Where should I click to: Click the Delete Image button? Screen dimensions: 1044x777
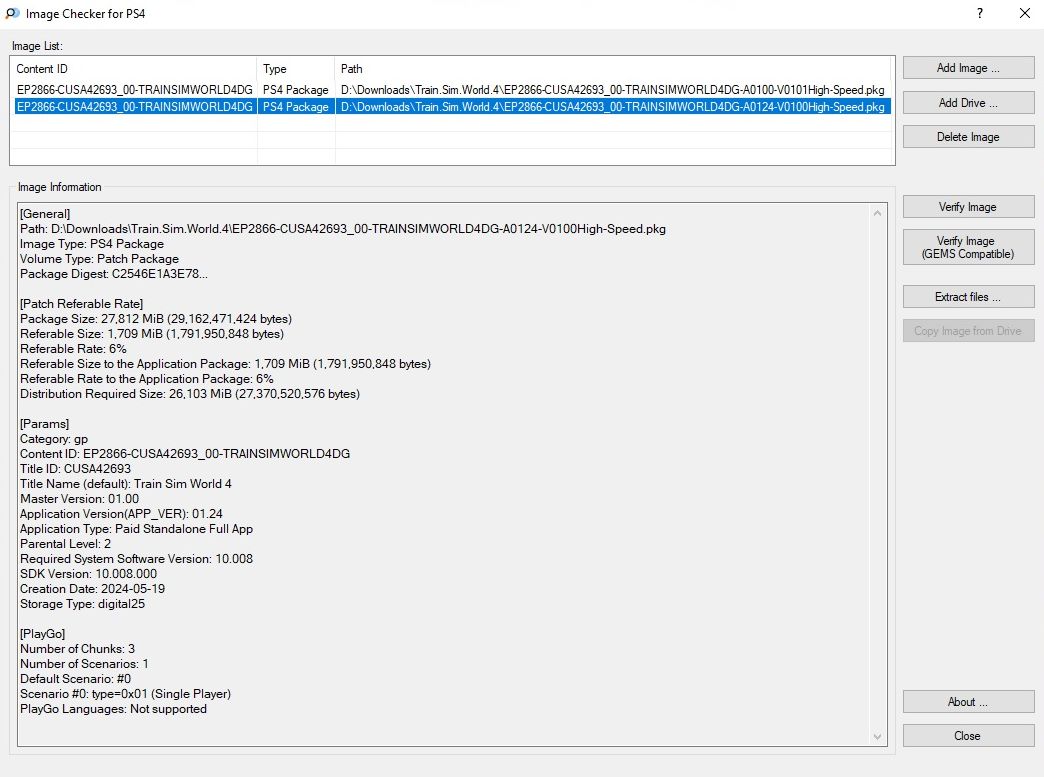[x=968, y=136]
